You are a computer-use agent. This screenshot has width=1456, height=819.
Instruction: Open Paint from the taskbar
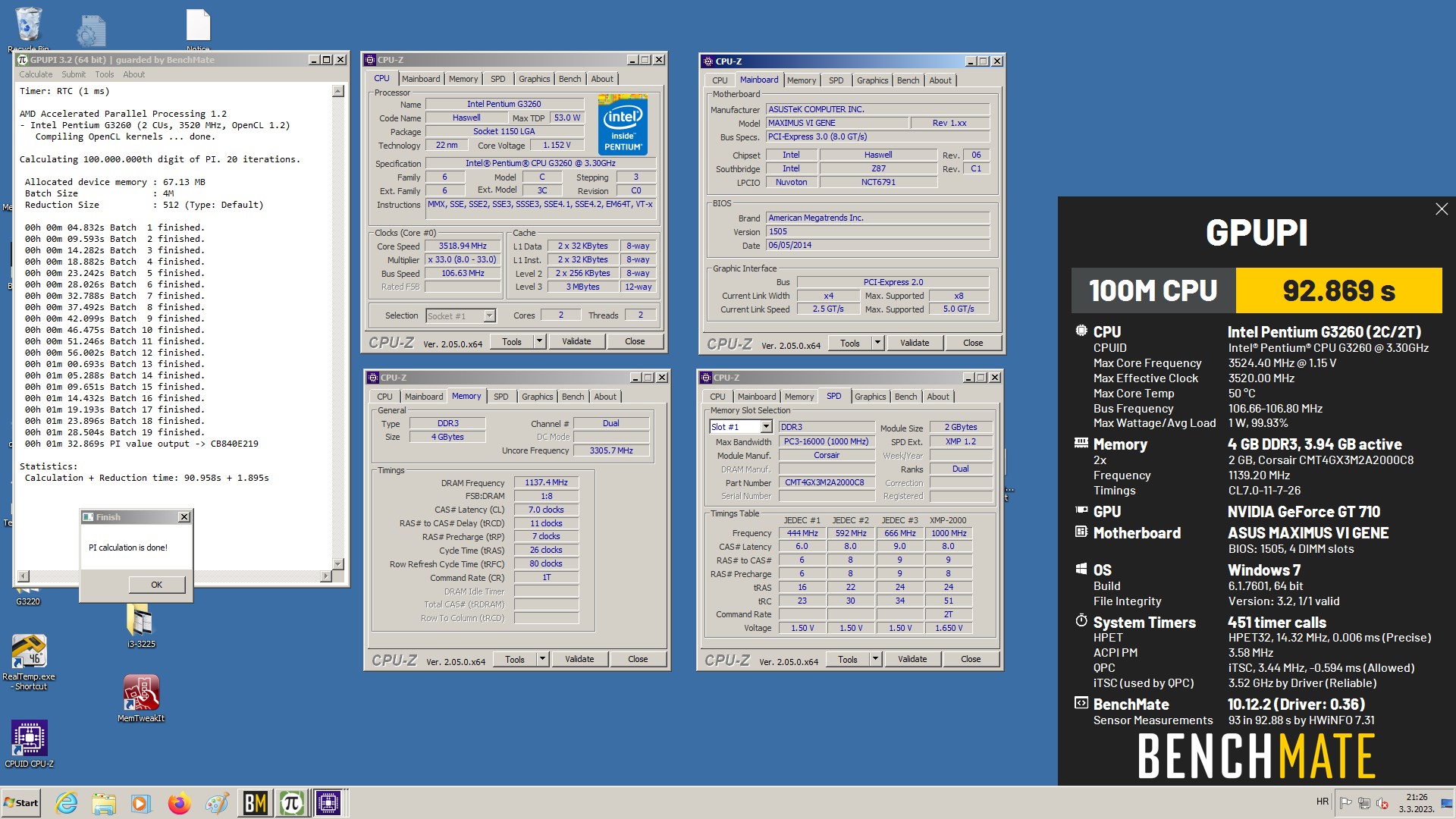[217, 803]
